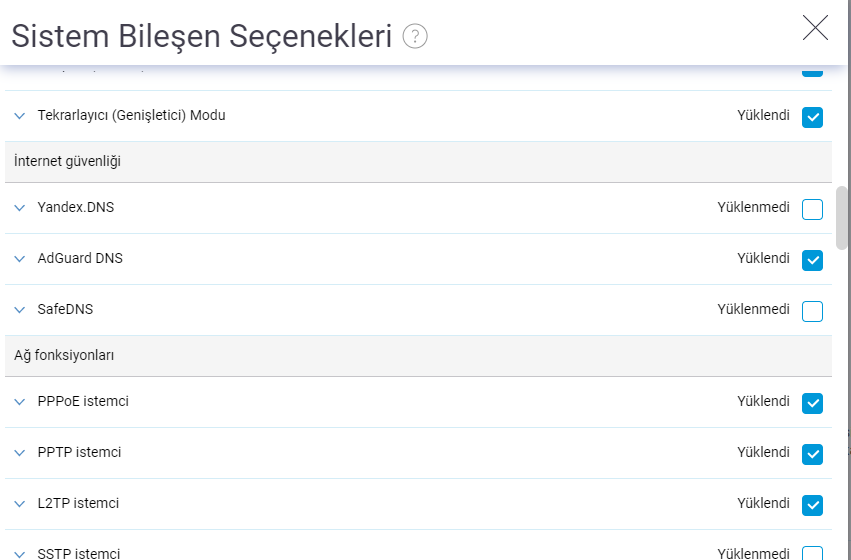Viewport: 851px width, 560px height.
Task: Expand PPPoE istemci details chevron
Action: pyautogui.click(x=20, y=402)
